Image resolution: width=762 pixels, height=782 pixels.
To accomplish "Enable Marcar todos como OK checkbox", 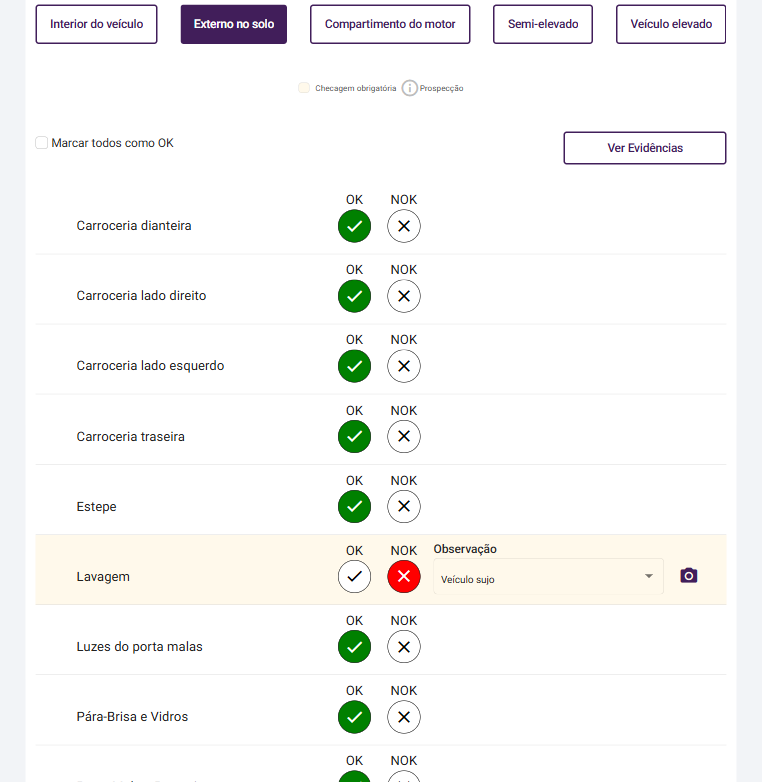I will point(42,143).
